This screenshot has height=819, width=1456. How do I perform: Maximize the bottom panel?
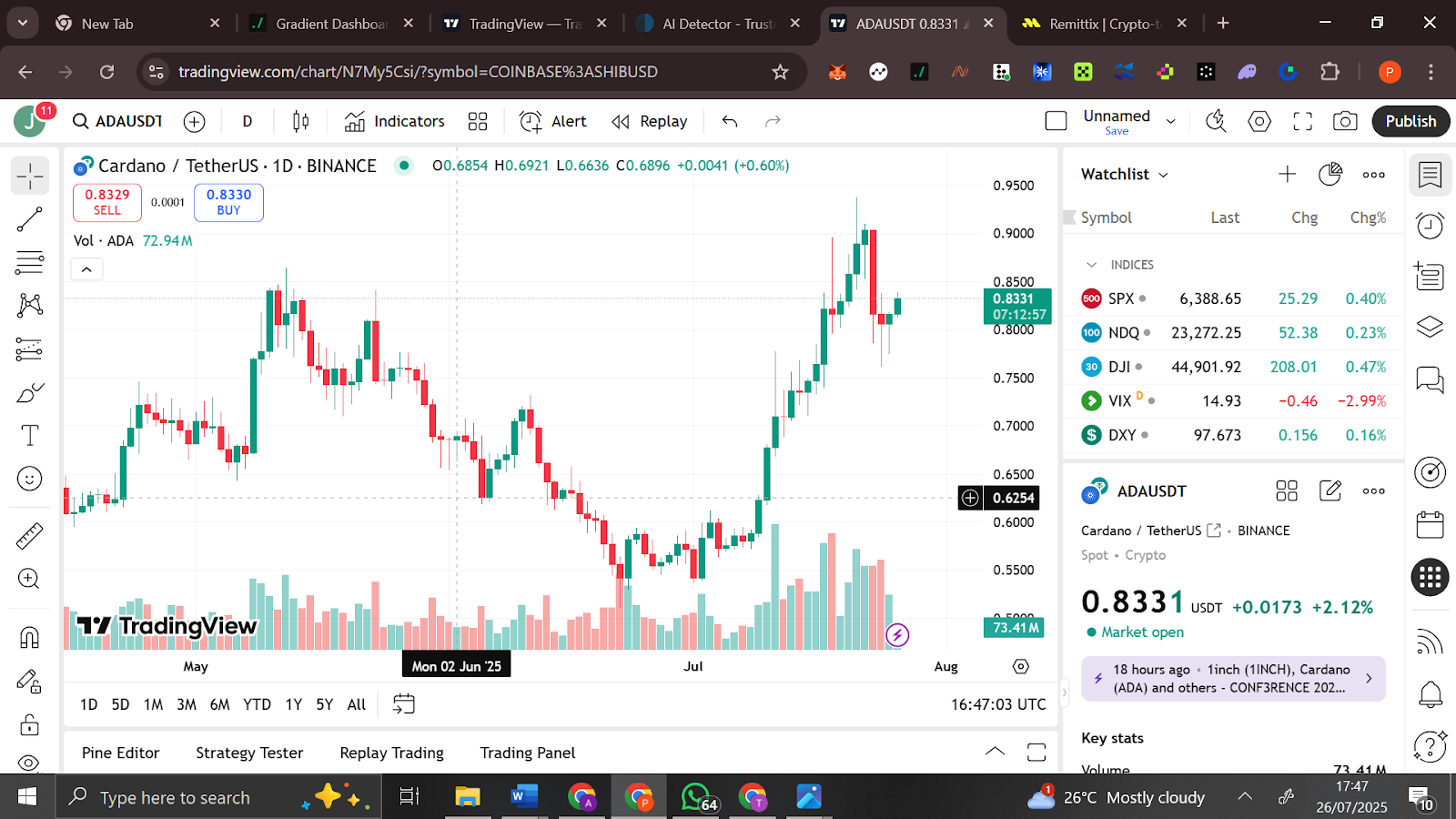click(1036, 752)
